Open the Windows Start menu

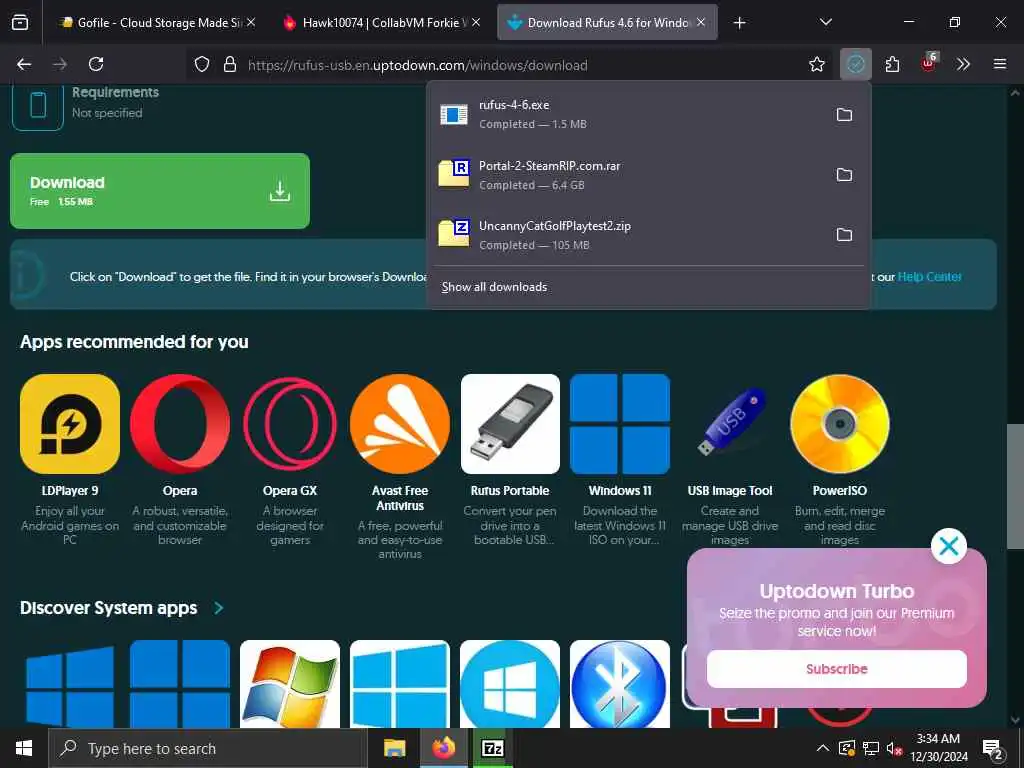click(24, 748)
